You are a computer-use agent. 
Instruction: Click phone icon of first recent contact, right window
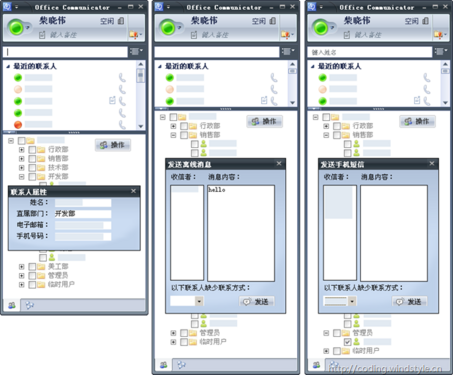click(427, 78)
